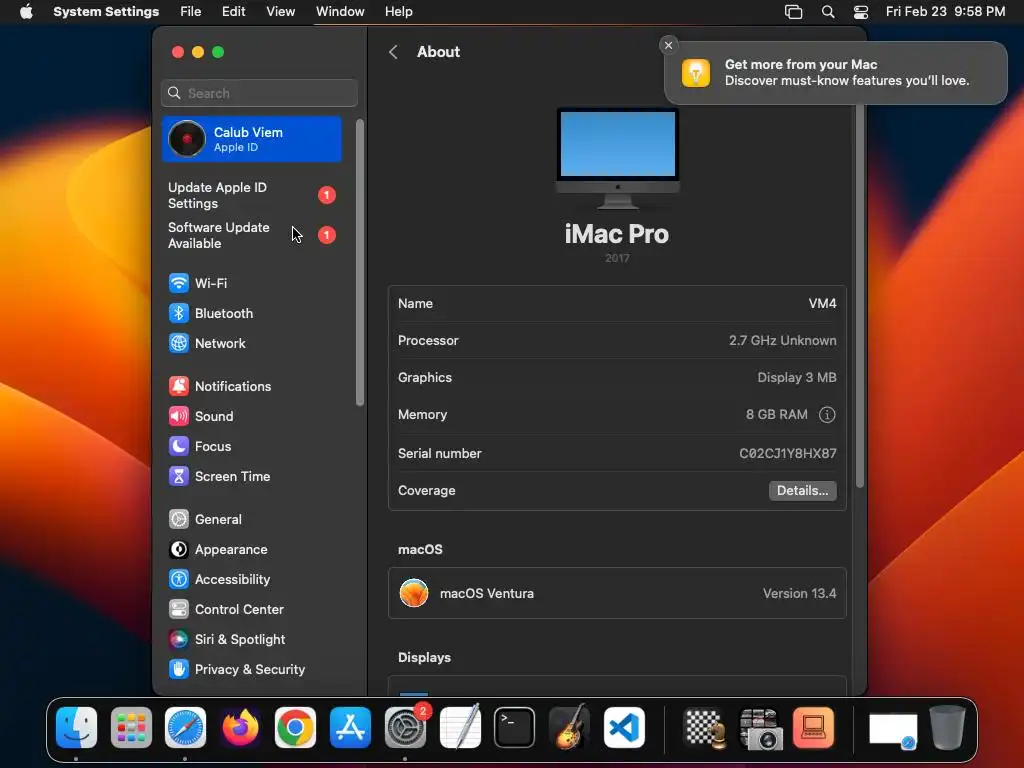Open the System Settings app menu

click(106, 12)
